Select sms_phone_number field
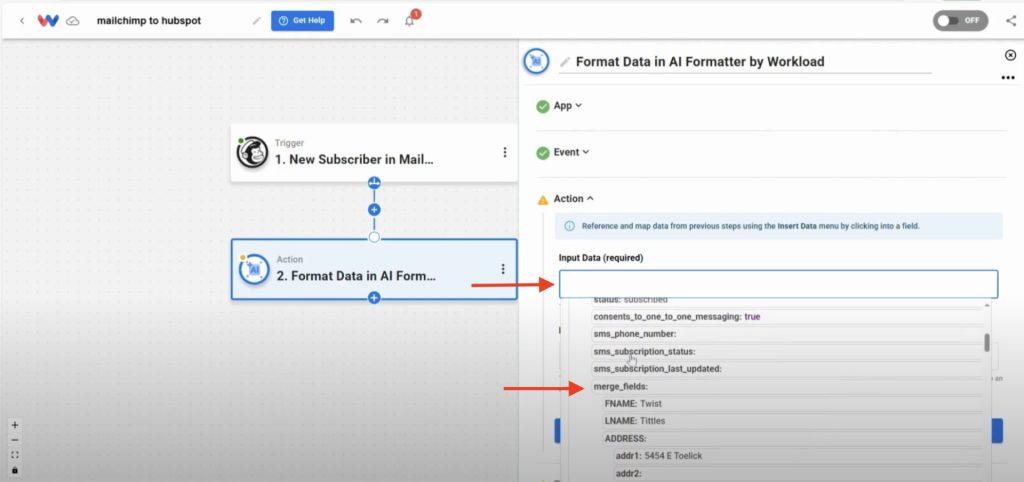The width and height of the screenshot is (1024, 482). 788,334
